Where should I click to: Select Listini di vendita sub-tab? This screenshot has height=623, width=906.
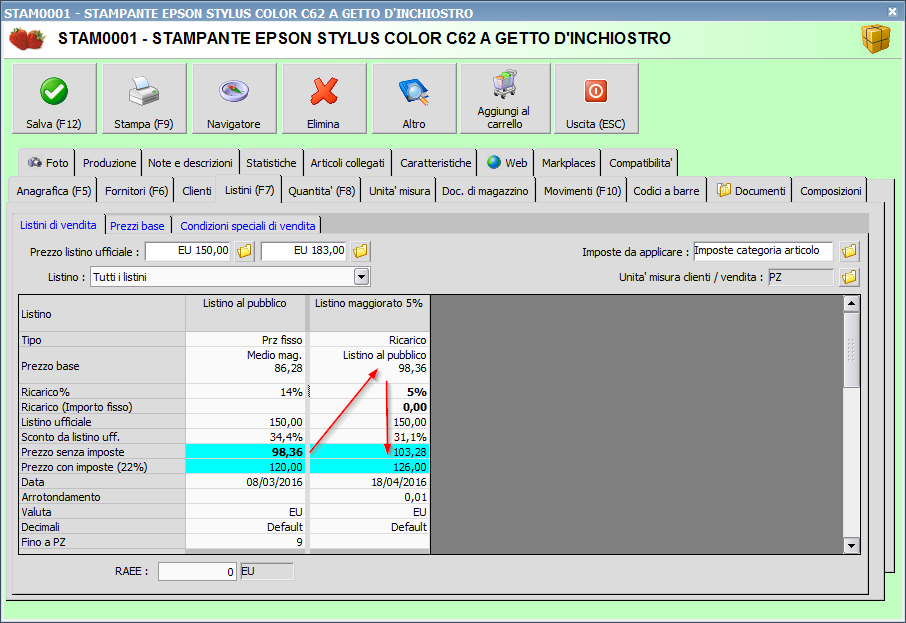[x=58, y=225]
